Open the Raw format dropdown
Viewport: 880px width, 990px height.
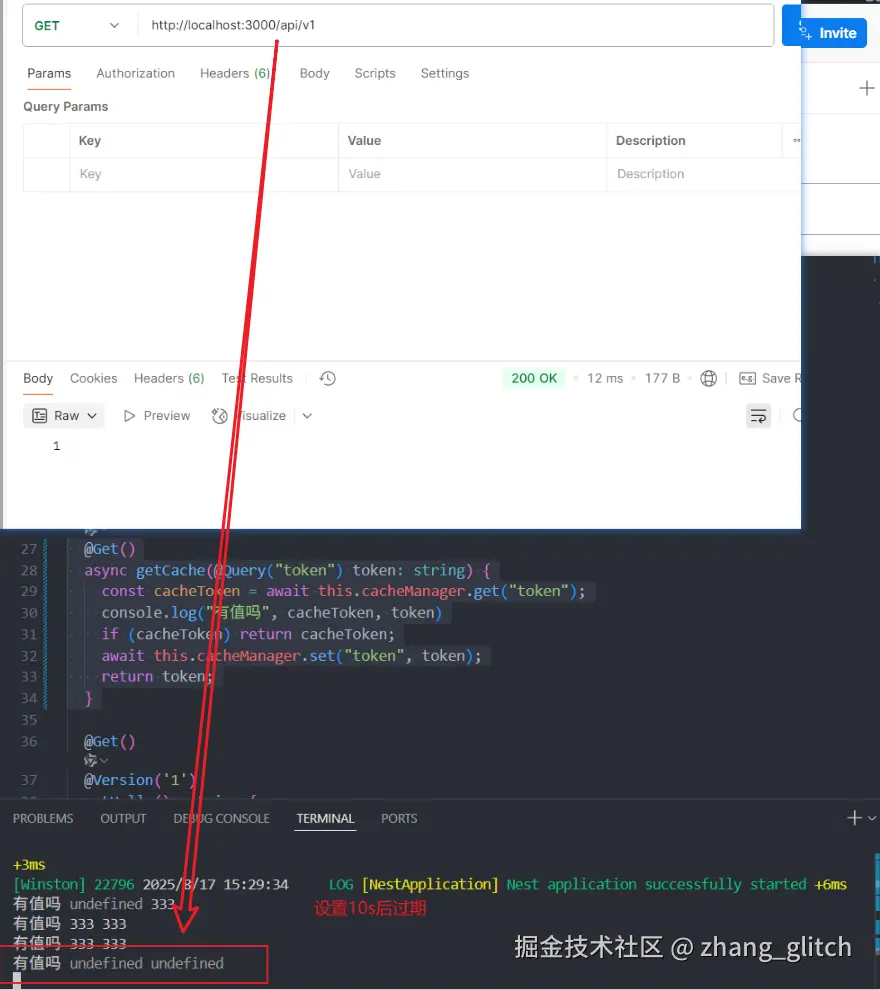[x=64, y=415]
